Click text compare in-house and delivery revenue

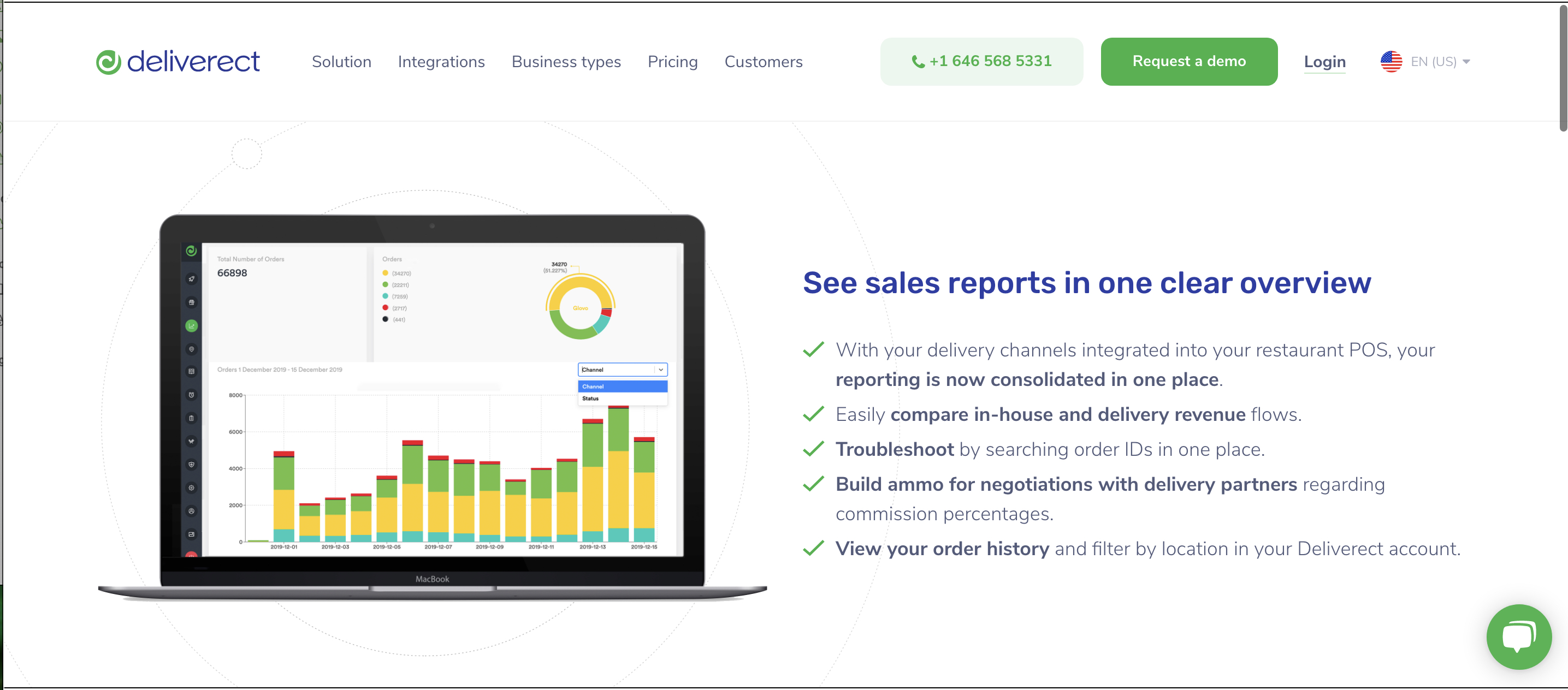click(x=1068, y=414)
